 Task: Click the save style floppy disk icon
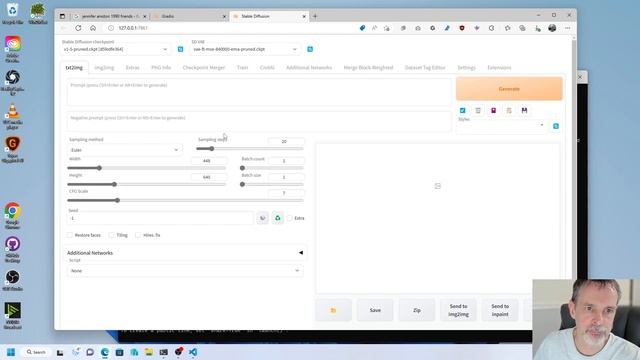pyautogui.click(x=524, y=110)
